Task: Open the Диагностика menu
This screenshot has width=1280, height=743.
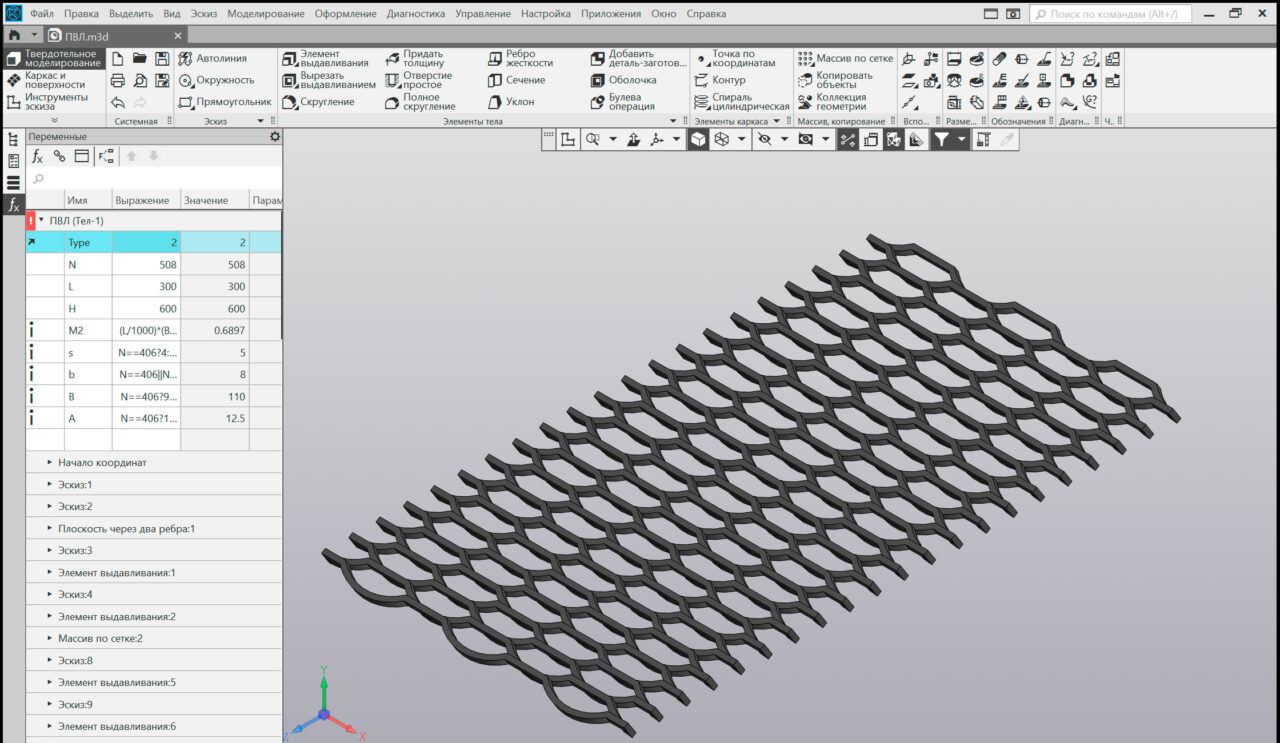Action: tap(415, 14)
